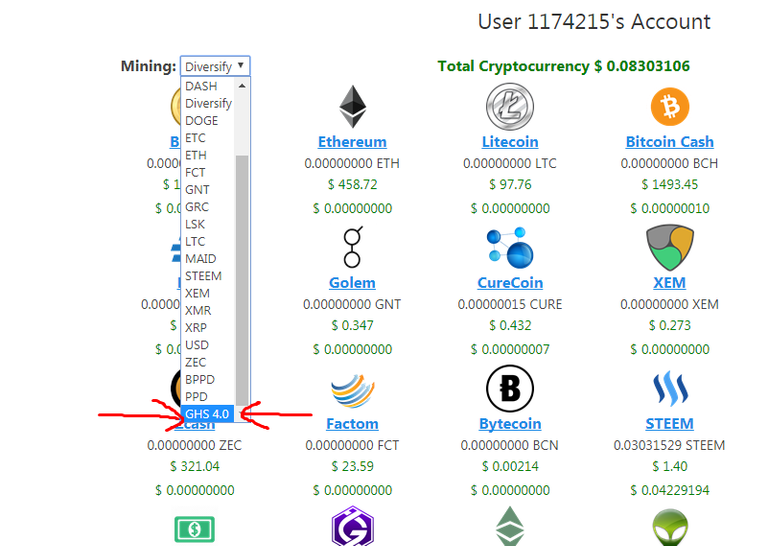
Task: Click the $ 0.04229194 STEEM value
Action: [670, 490]
